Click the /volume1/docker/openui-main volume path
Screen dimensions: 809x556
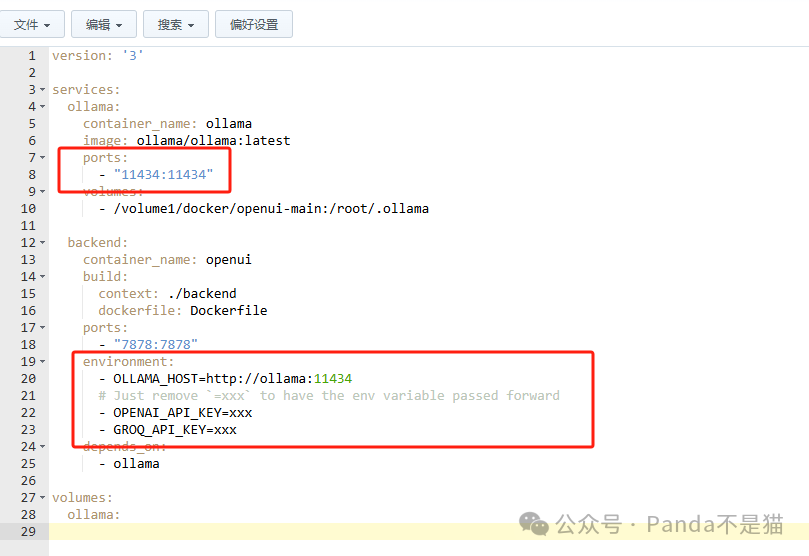point(271,209)
